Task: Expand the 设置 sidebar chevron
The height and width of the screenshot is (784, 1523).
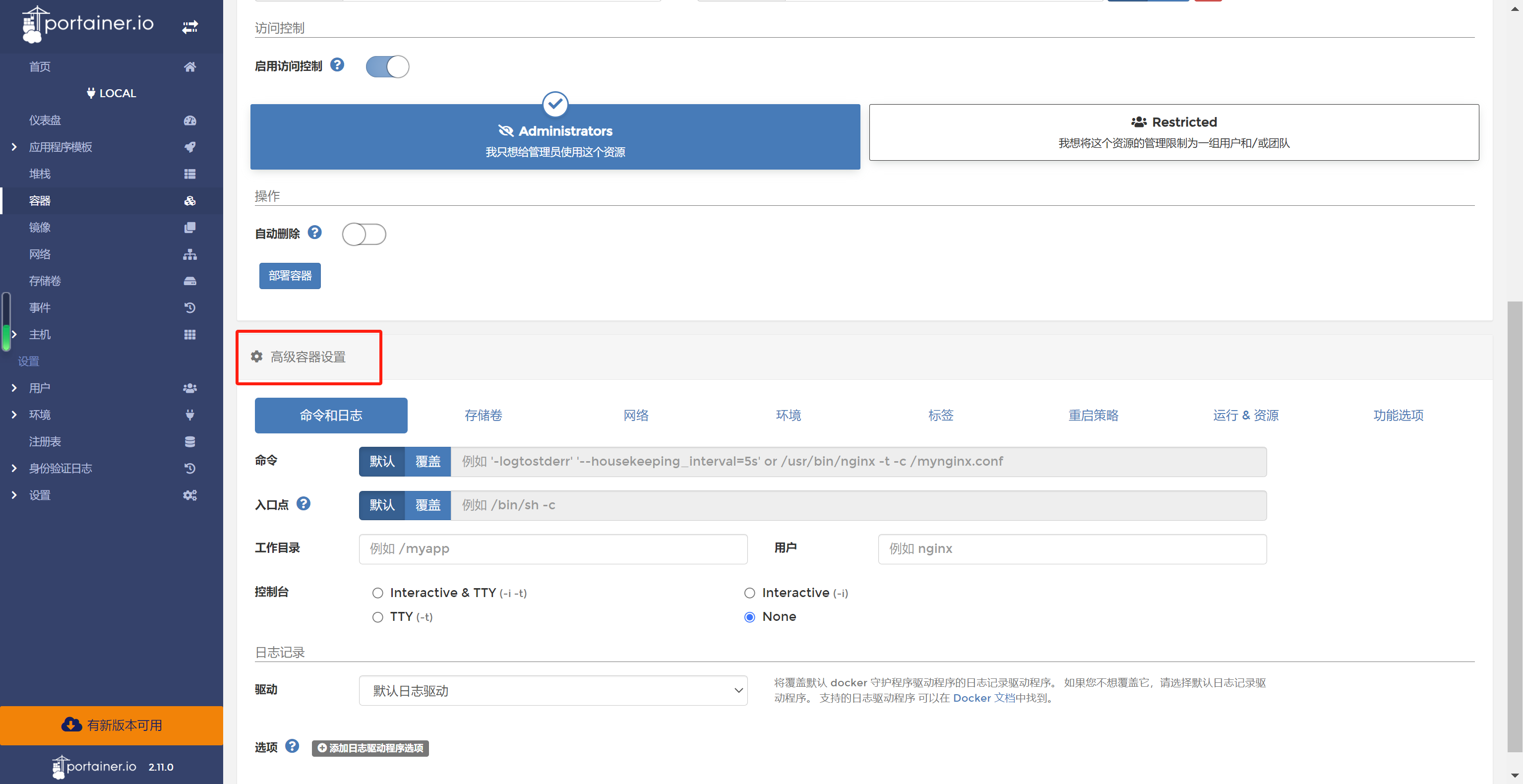Action: (x=14, y=495)
